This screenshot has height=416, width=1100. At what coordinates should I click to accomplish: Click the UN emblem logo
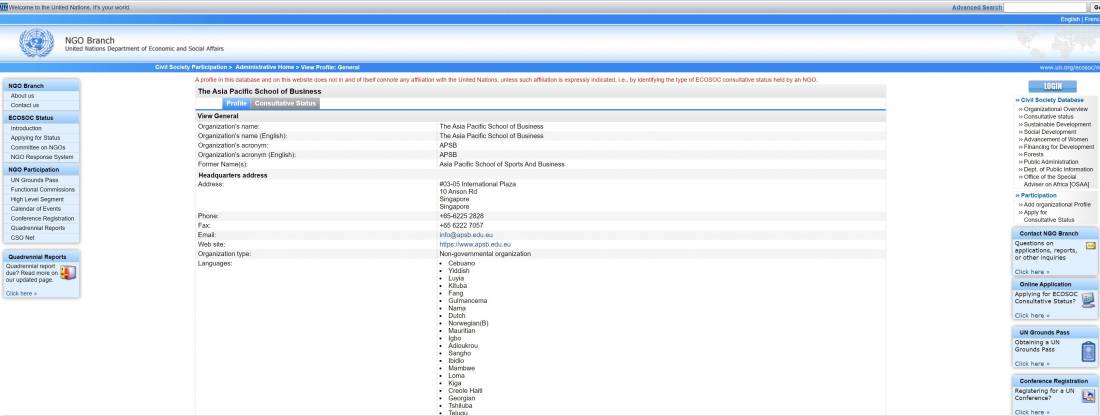(x=36, y=43)
